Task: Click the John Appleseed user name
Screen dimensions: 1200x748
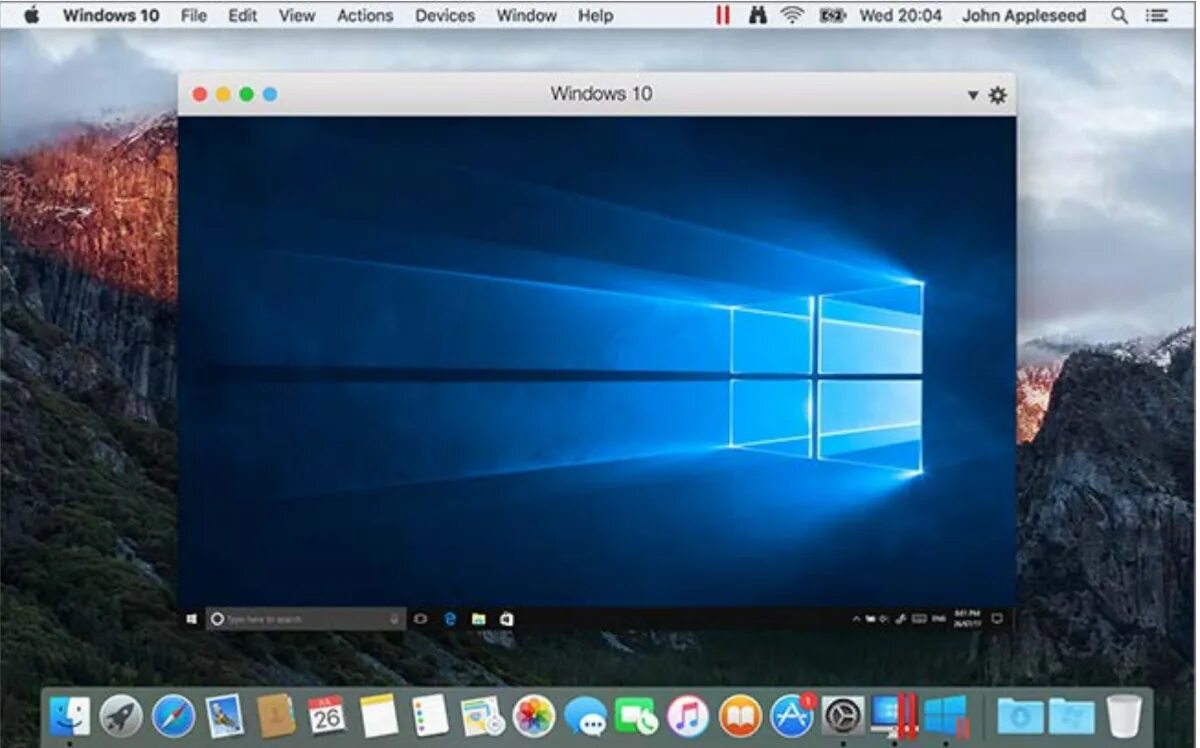Action: pyautogui.click(x=1024, y=15)
